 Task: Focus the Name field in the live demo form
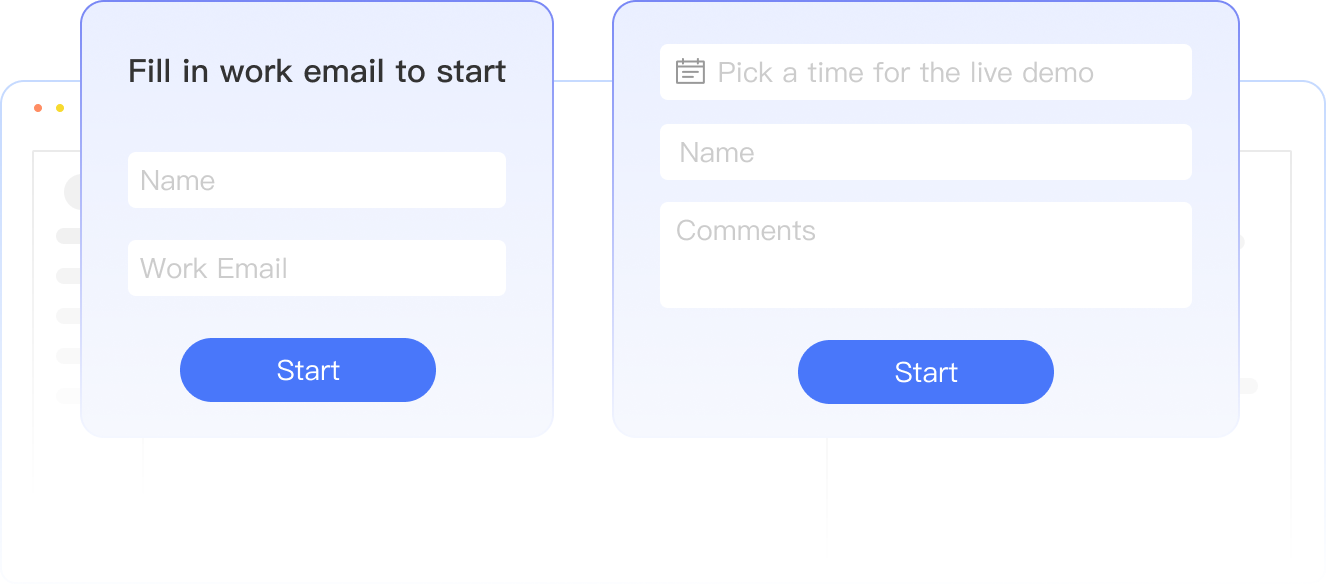925,152
